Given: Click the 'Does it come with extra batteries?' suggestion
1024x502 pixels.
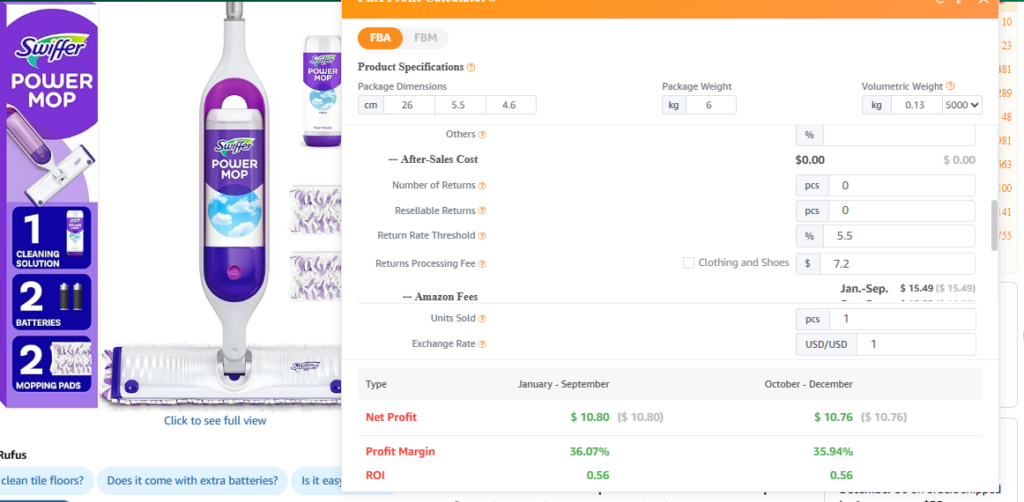Looking at the screenshot, I should point(193,481).
